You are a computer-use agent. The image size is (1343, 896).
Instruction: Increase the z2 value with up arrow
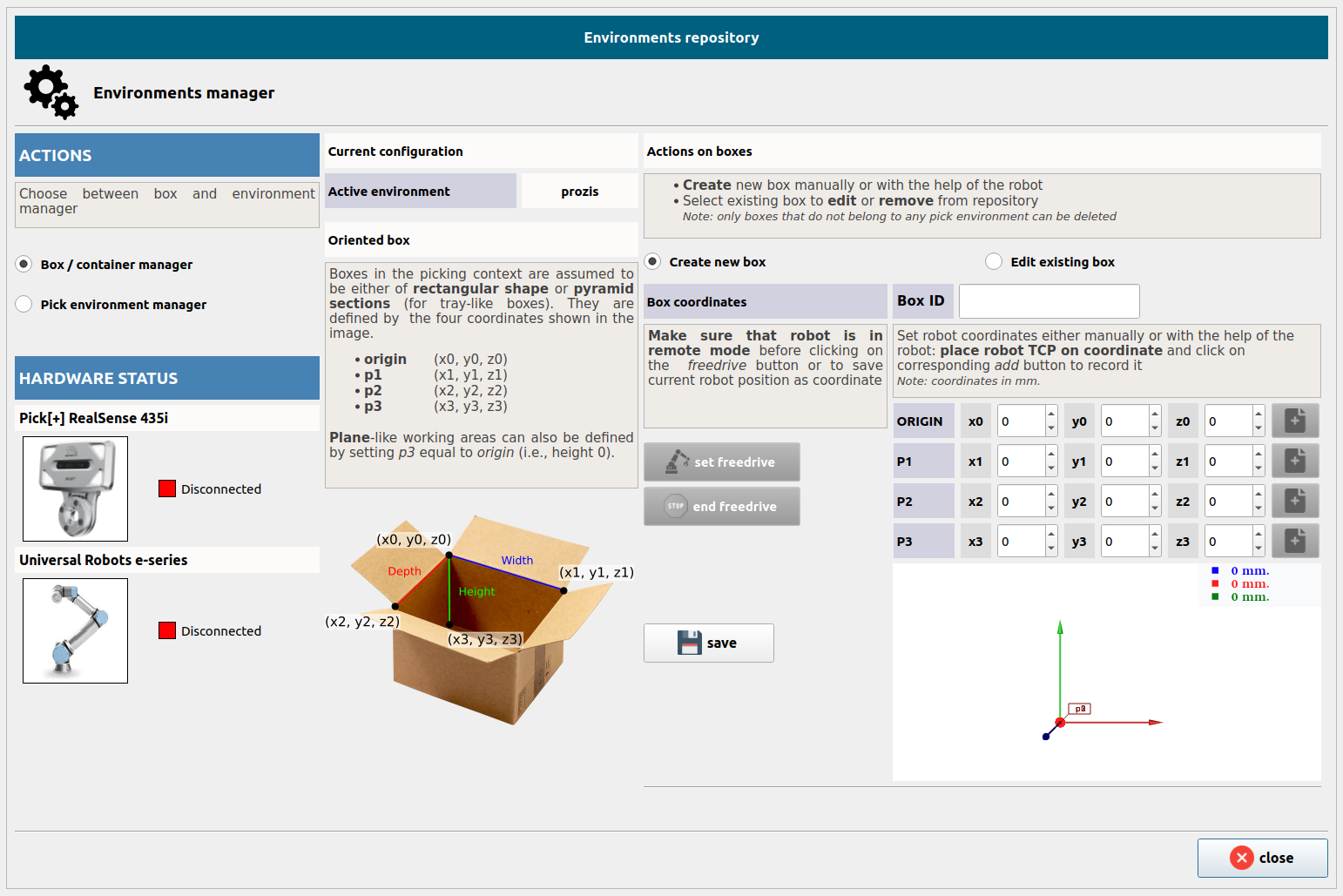[x=1259, y=494]
